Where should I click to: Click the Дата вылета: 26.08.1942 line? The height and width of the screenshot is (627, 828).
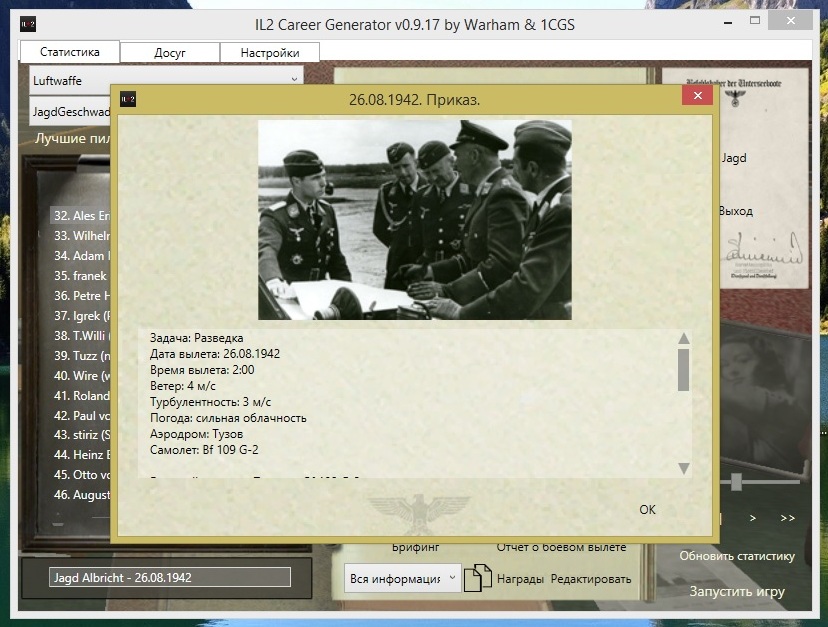tap(215, 354)
